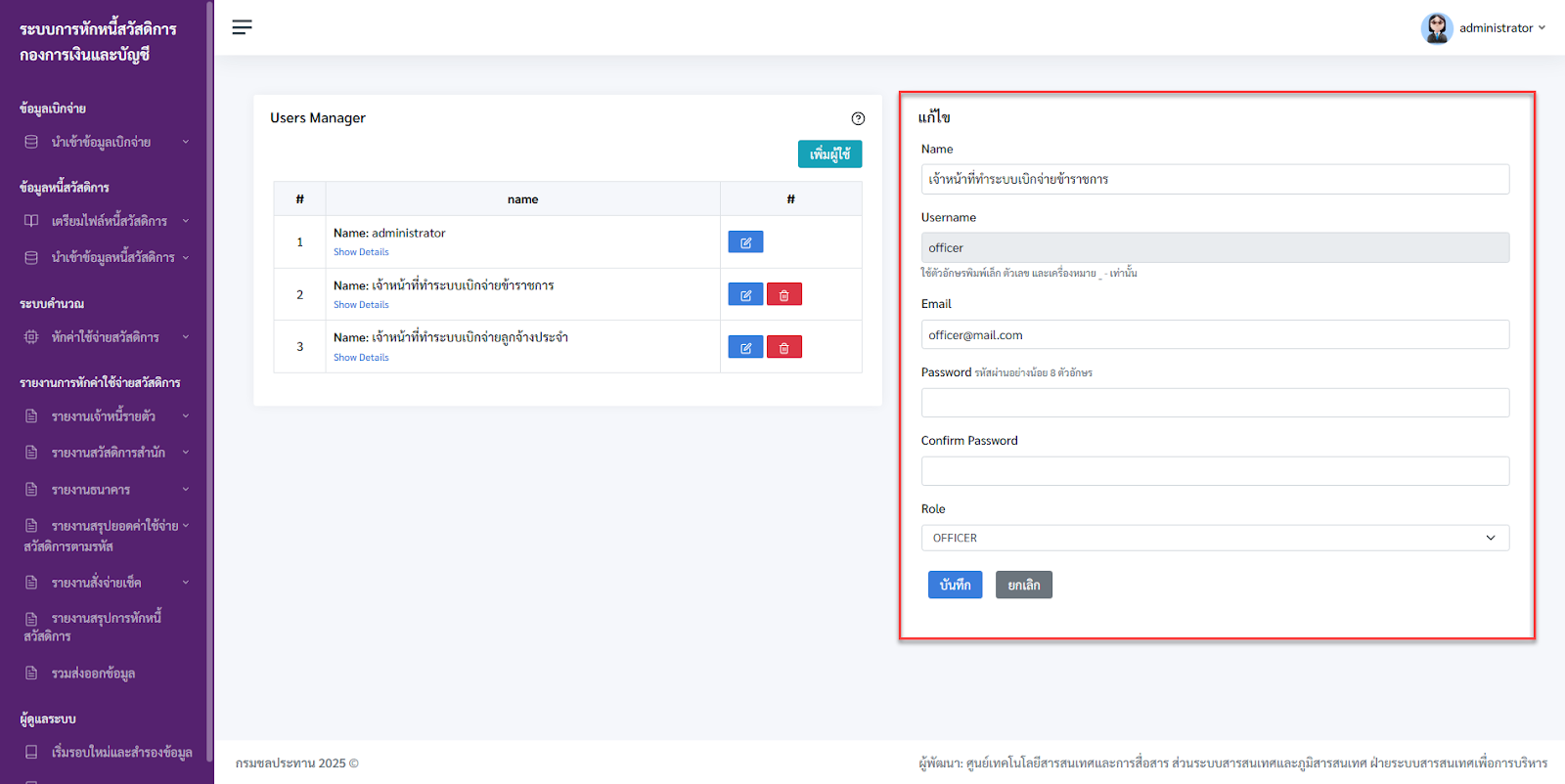Open the Role dropdown showing OFFICER
The width and height of the screenshot is (1565, 784).
(x=1215, y=538)
